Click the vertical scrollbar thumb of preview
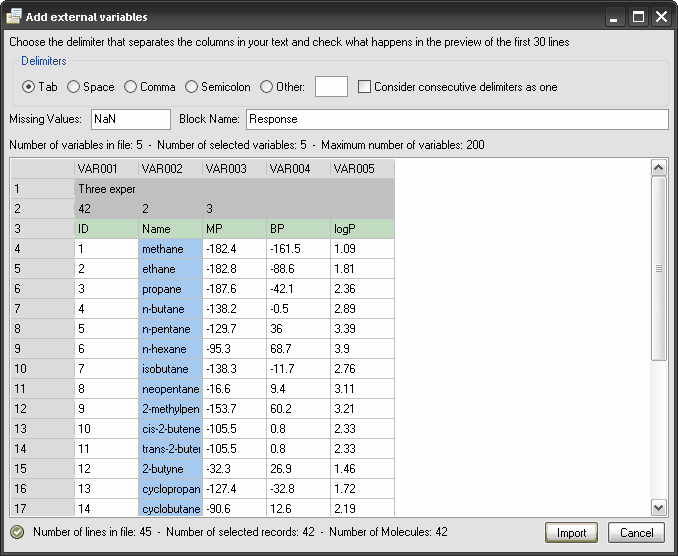 659,268
